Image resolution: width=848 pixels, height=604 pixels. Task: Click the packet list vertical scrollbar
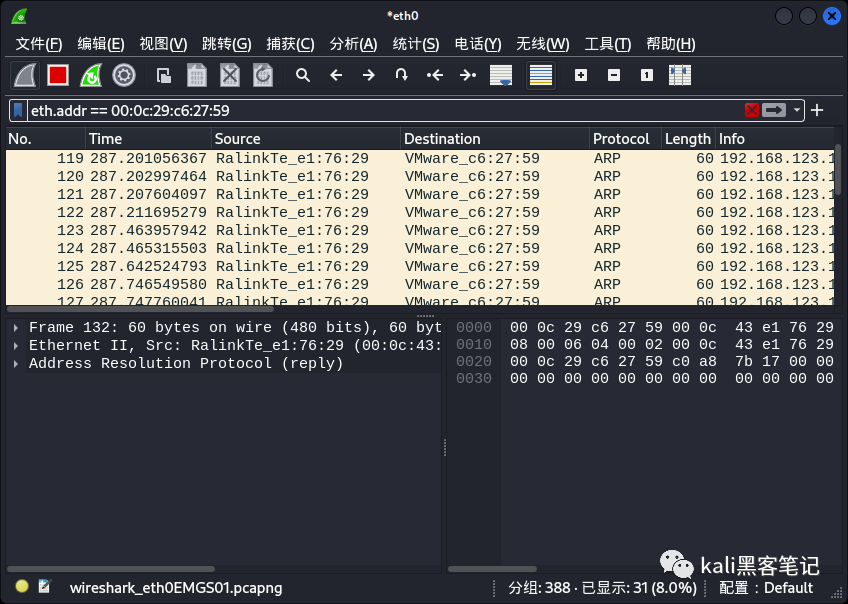(x=838, y=169)
